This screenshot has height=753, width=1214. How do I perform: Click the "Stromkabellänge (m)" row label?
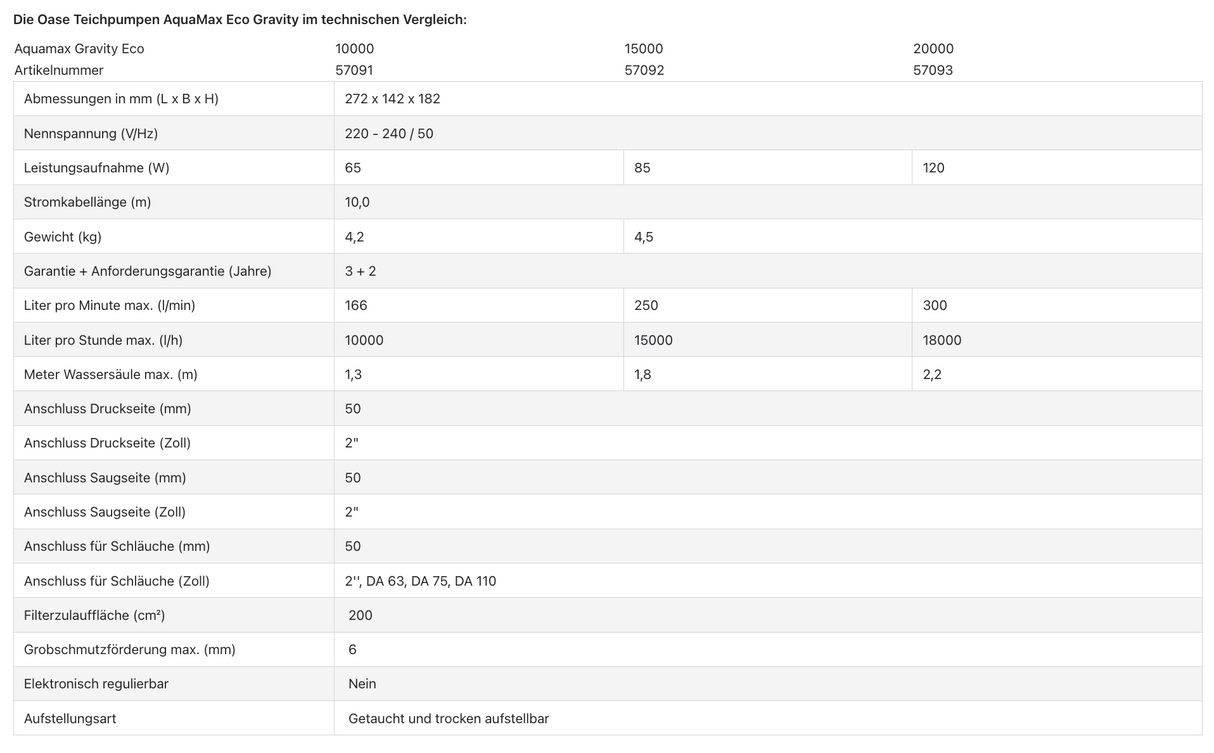(87, 202)
